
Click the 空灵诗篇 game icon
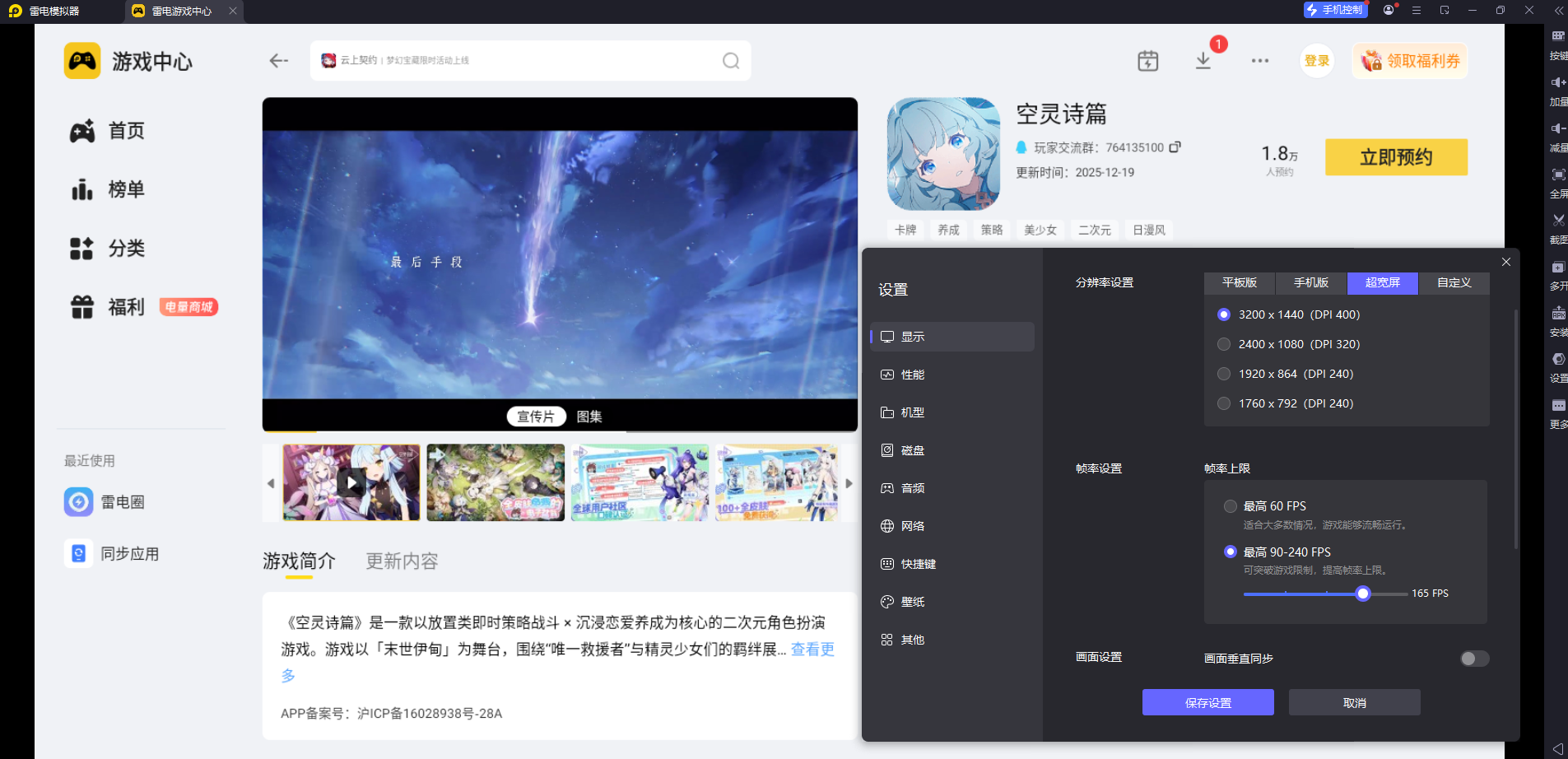pos(943,154)
